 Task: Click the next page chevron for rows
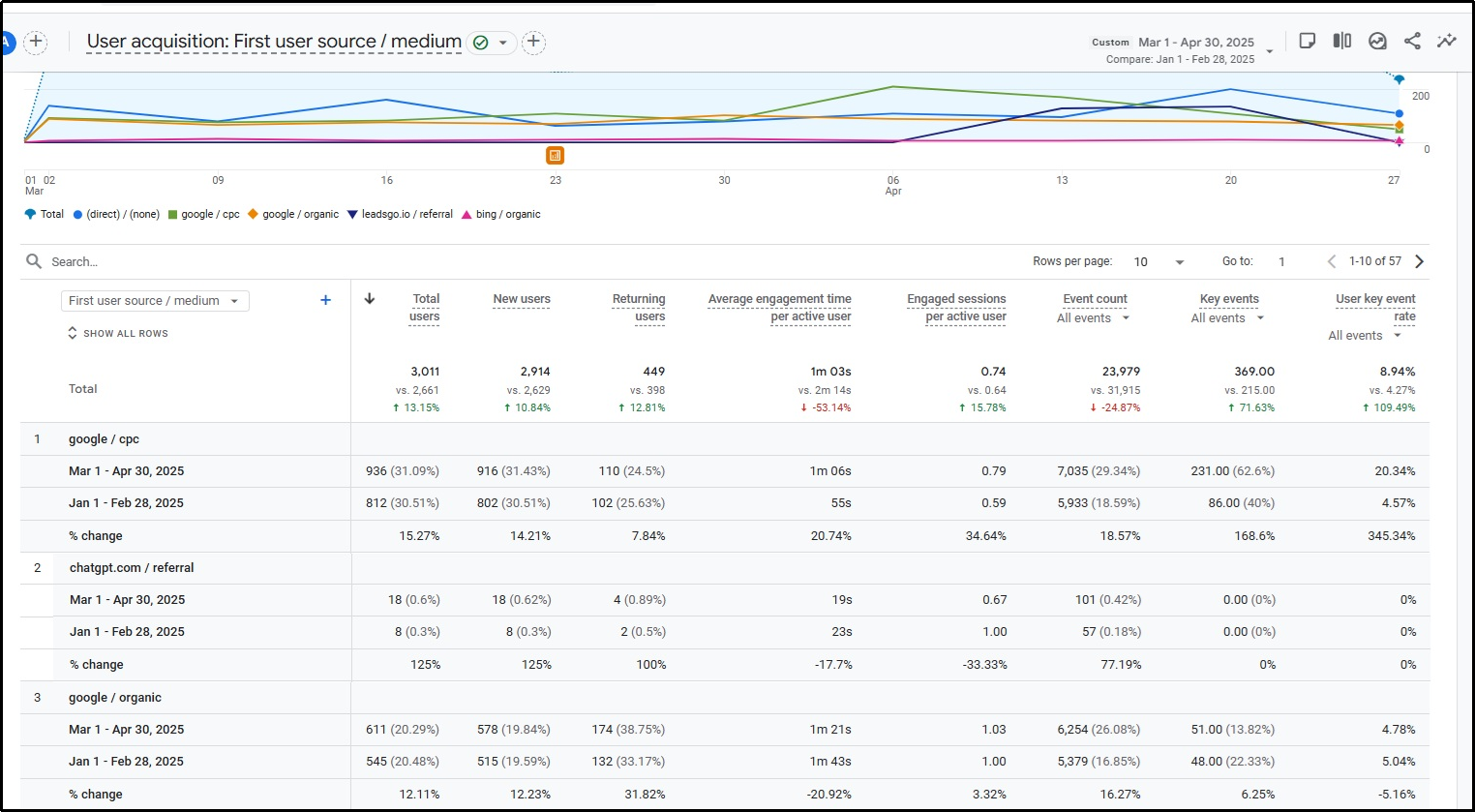(1419, 260)
